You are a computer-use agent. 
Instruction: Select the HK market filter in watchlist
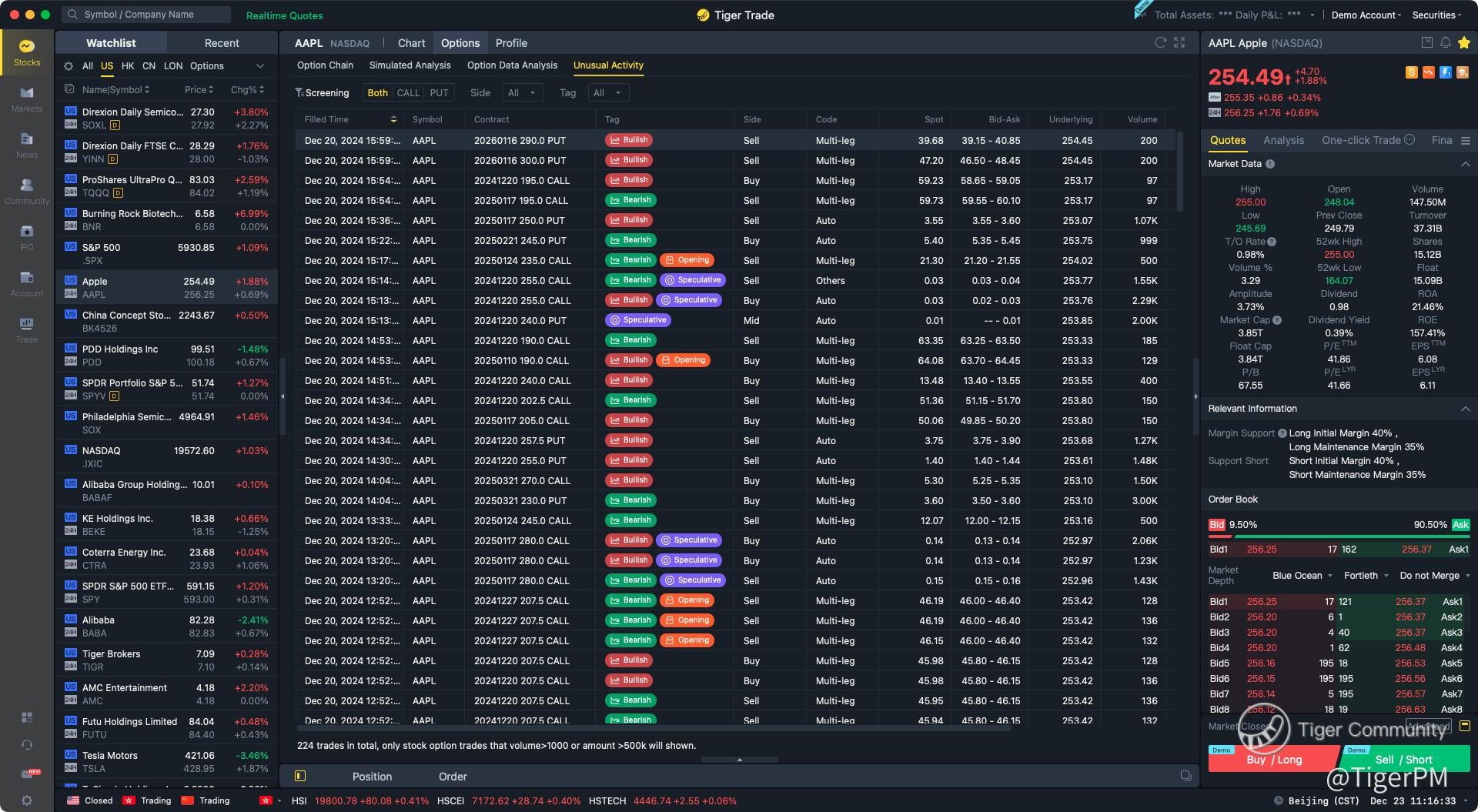tap(128, 66)
